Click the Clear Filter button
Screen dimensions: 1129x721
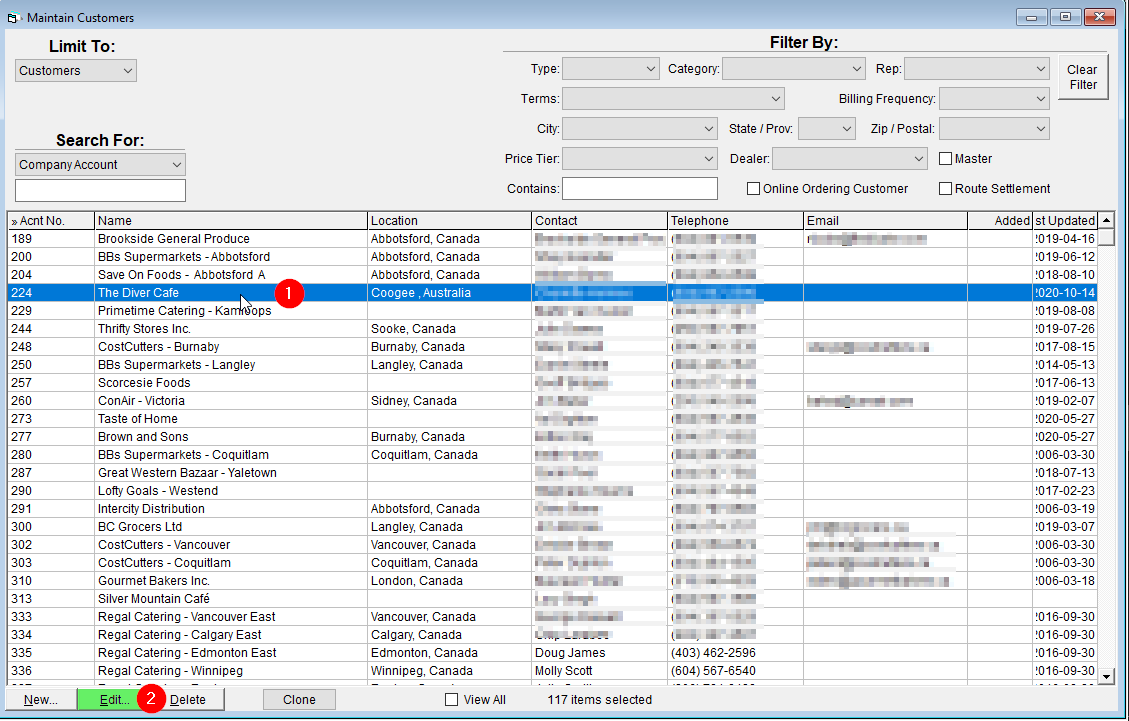[1082, 77]
